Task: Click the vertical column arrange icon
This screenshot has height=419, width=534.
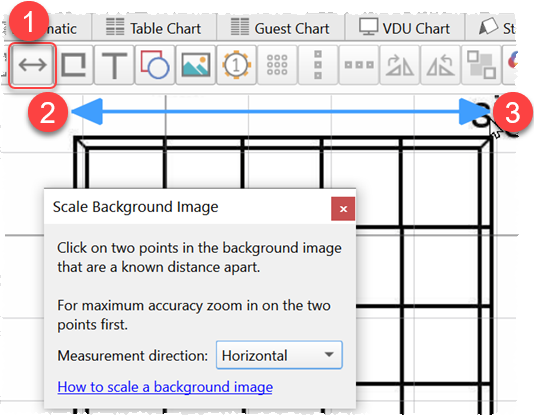Action: [x=318, y=65]
